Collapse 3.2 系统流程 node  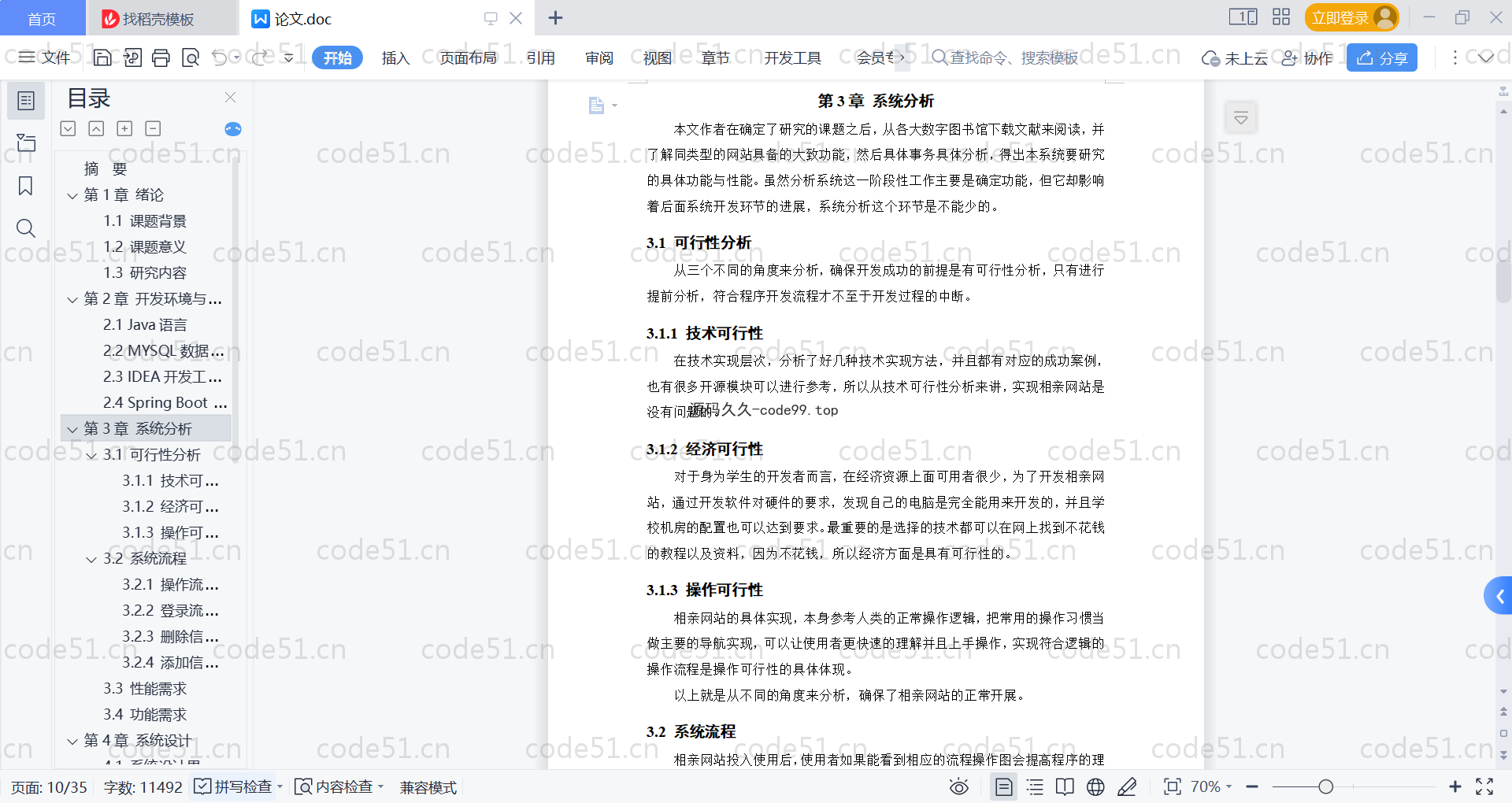pos(91,559)
